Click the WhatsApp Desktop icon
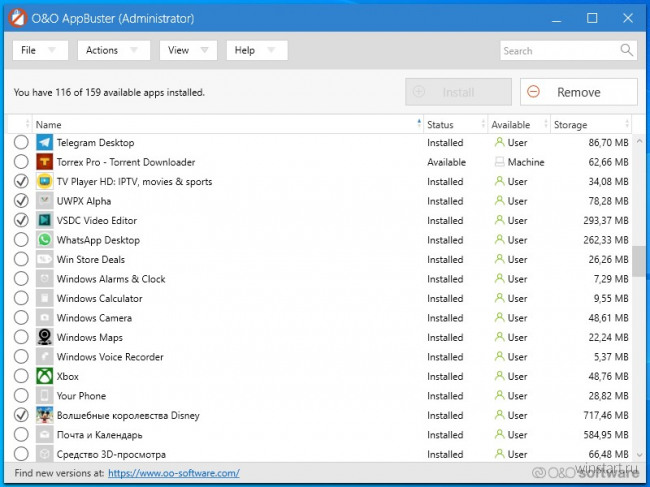The width and height of the screenshot is (650, 487). [x=44, y=240]
